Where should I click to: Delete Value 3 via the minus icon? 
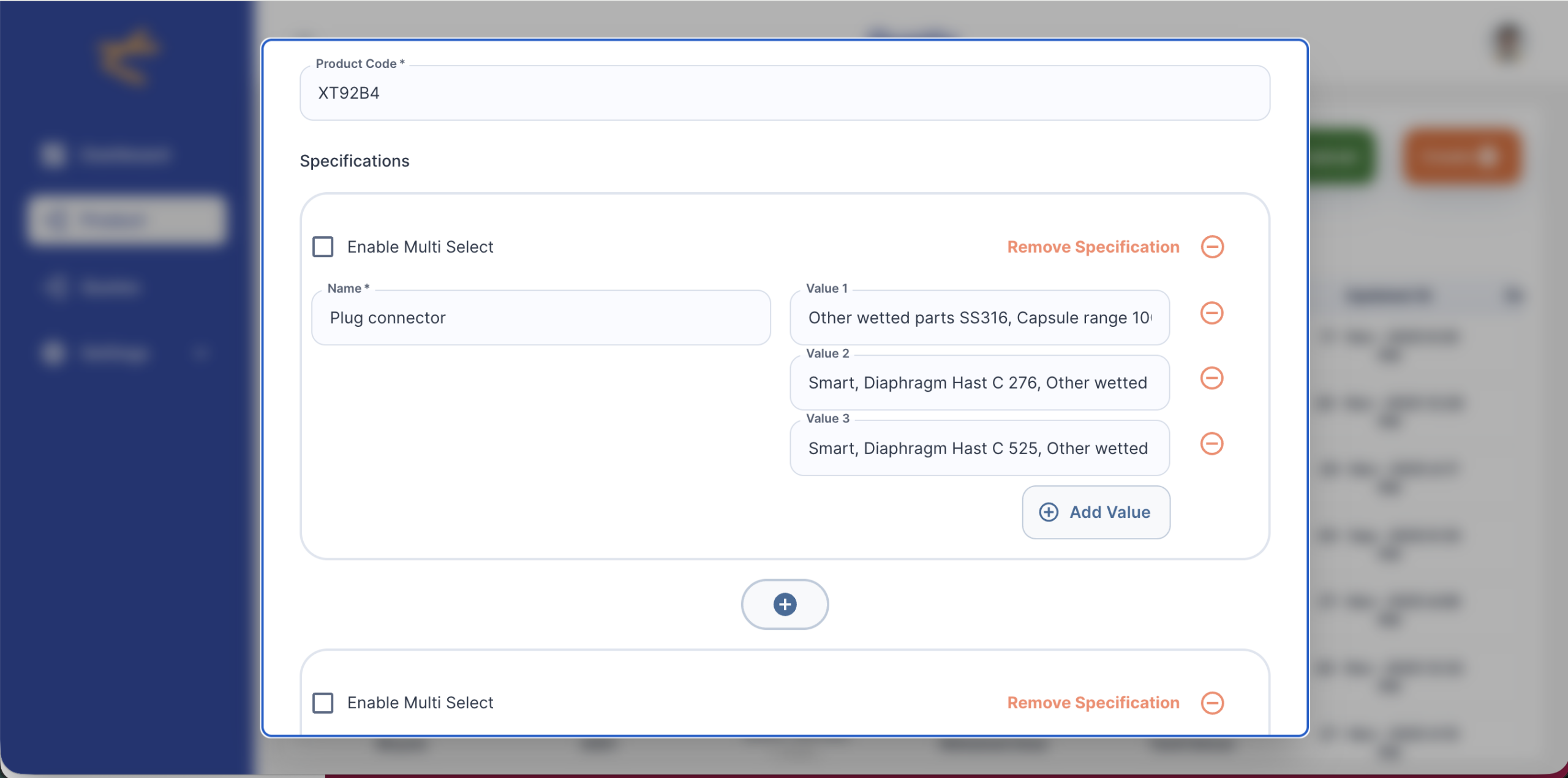1211,444
